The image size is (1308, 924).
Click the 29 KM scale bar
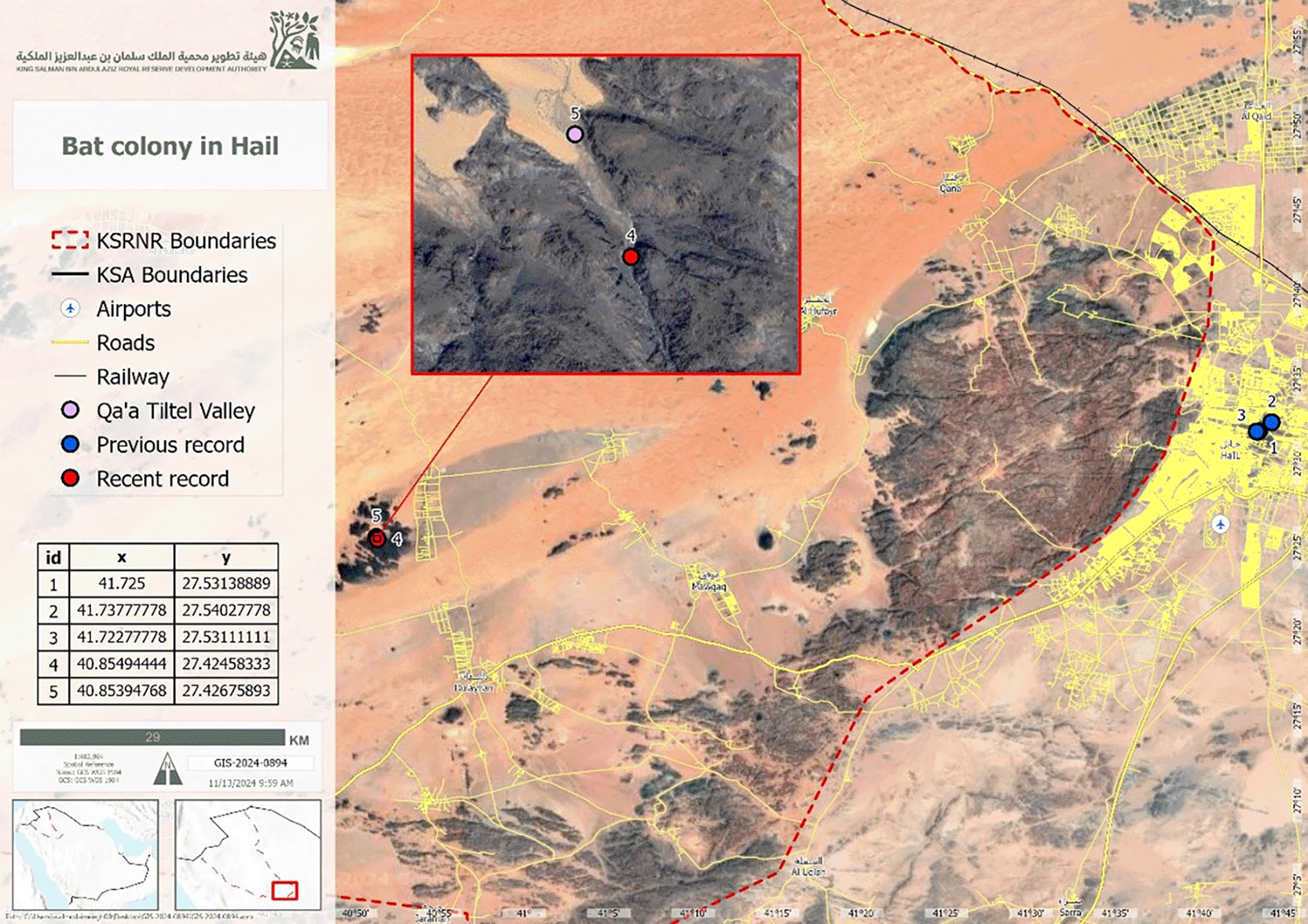pyautogui.click(x=152, y=737)
